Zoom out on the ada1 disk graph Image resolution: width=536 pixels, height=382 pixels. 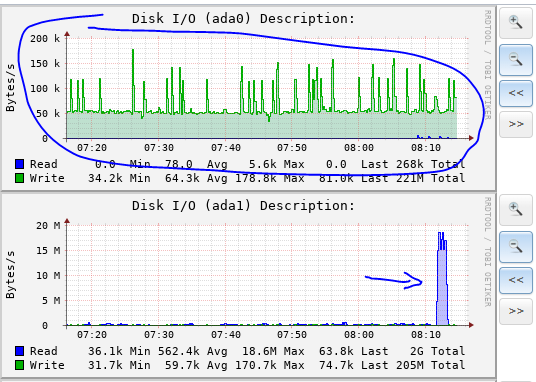click(x=515, y=247)
